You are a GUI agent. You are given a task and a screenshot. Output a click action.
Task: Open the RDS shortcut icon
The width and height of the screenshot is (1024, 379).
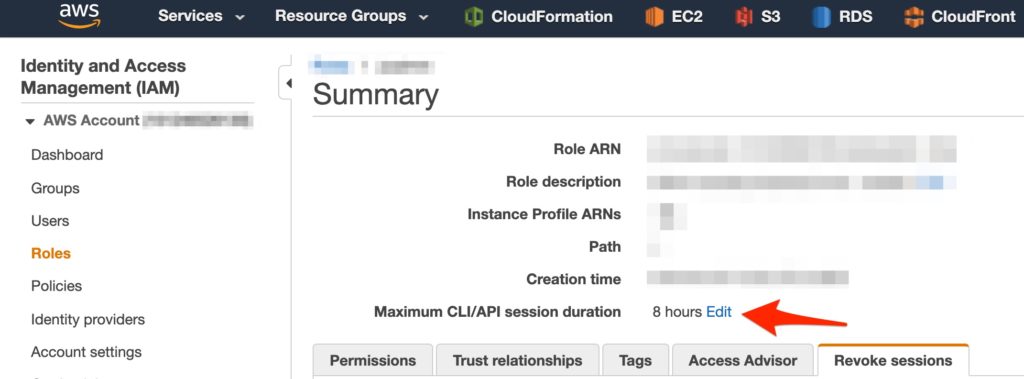821,17
